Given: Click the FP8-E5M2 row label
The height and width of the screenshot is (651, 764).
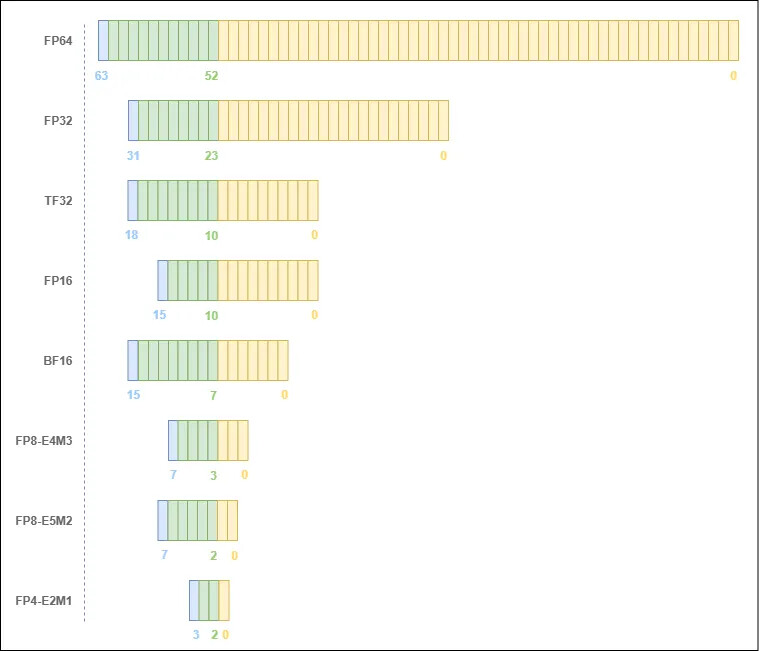Looking at the screenshot, I should pos(44,521).
